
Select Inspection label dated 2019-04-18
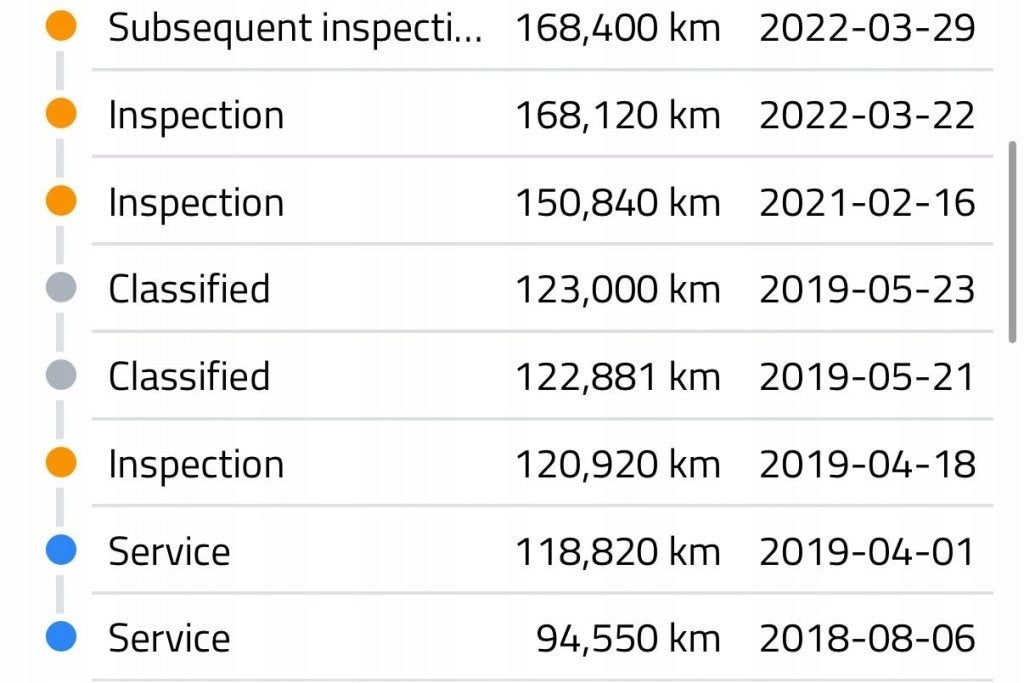[196, 464]
